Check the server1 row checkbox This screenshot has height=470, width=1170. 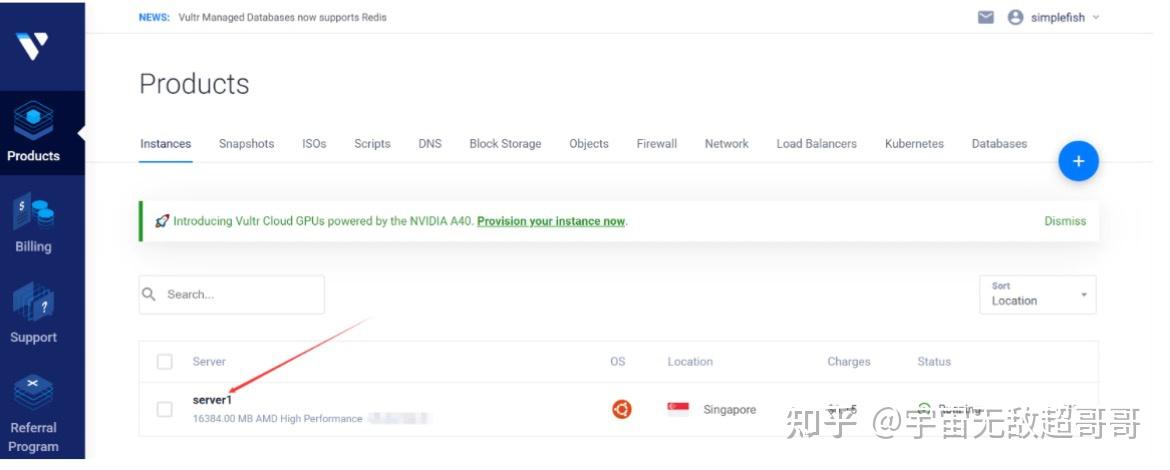tap(165, 410)
